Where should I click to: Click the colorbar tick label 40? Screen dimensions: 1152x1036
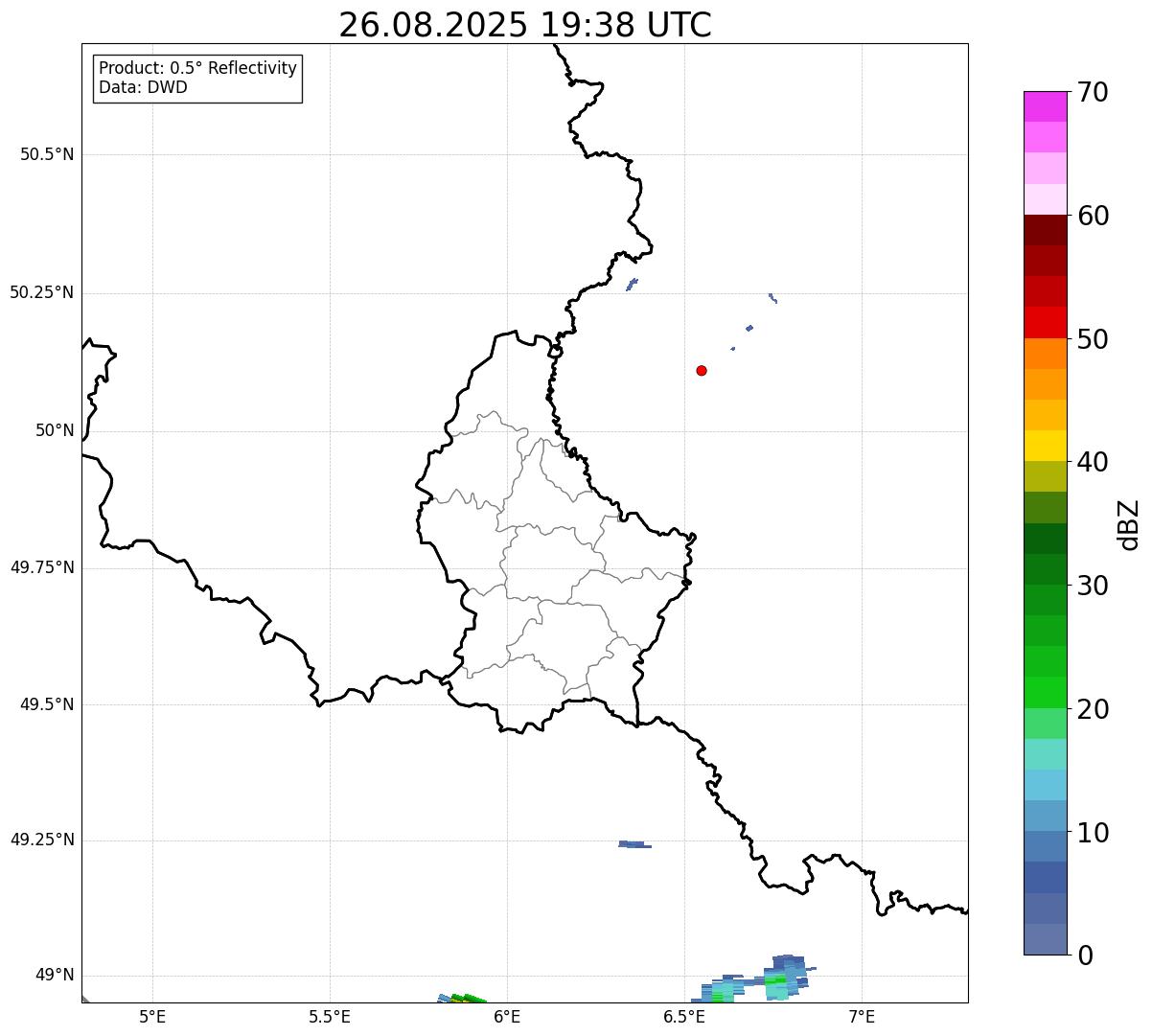[1093, 462]
